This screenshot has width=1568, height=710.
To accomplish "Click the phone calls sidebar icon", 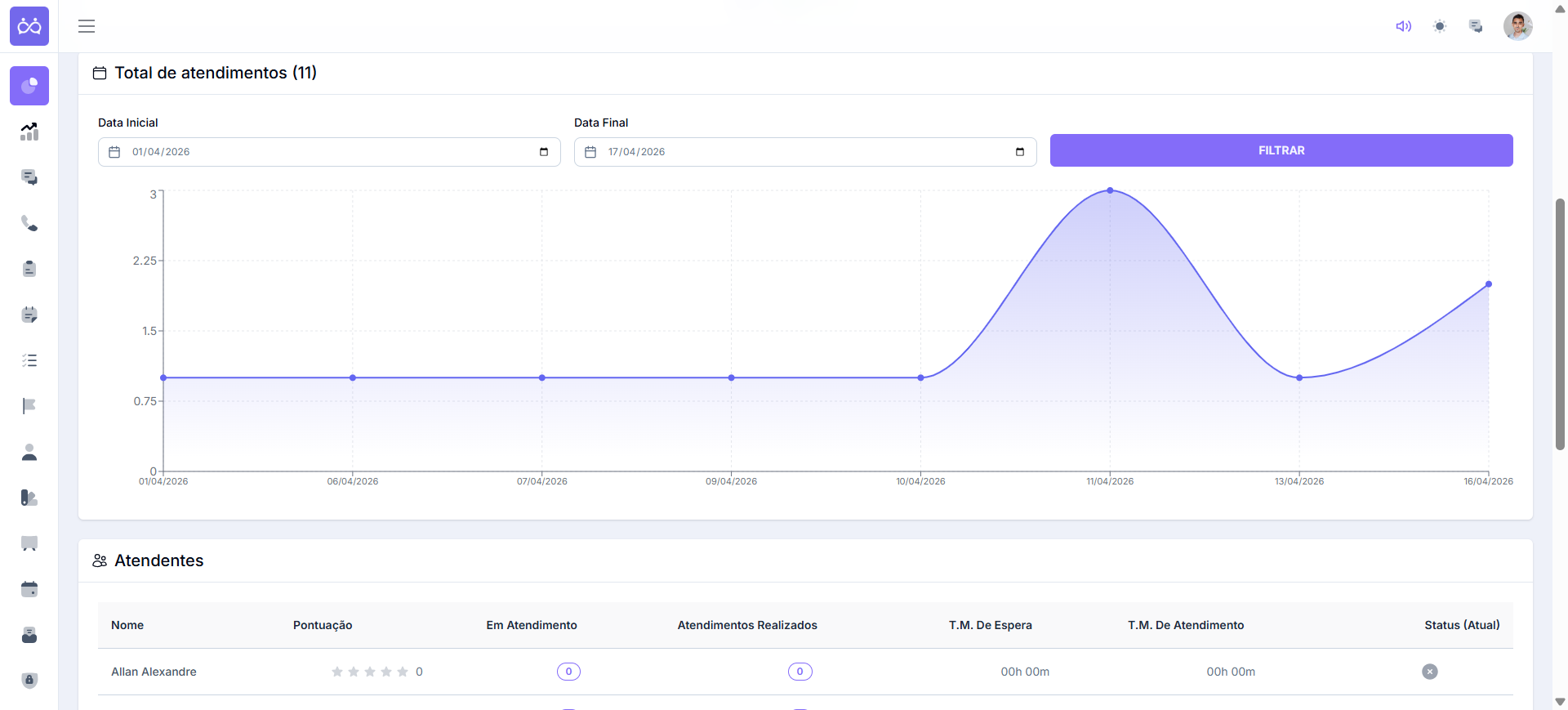I will [29, 223].
